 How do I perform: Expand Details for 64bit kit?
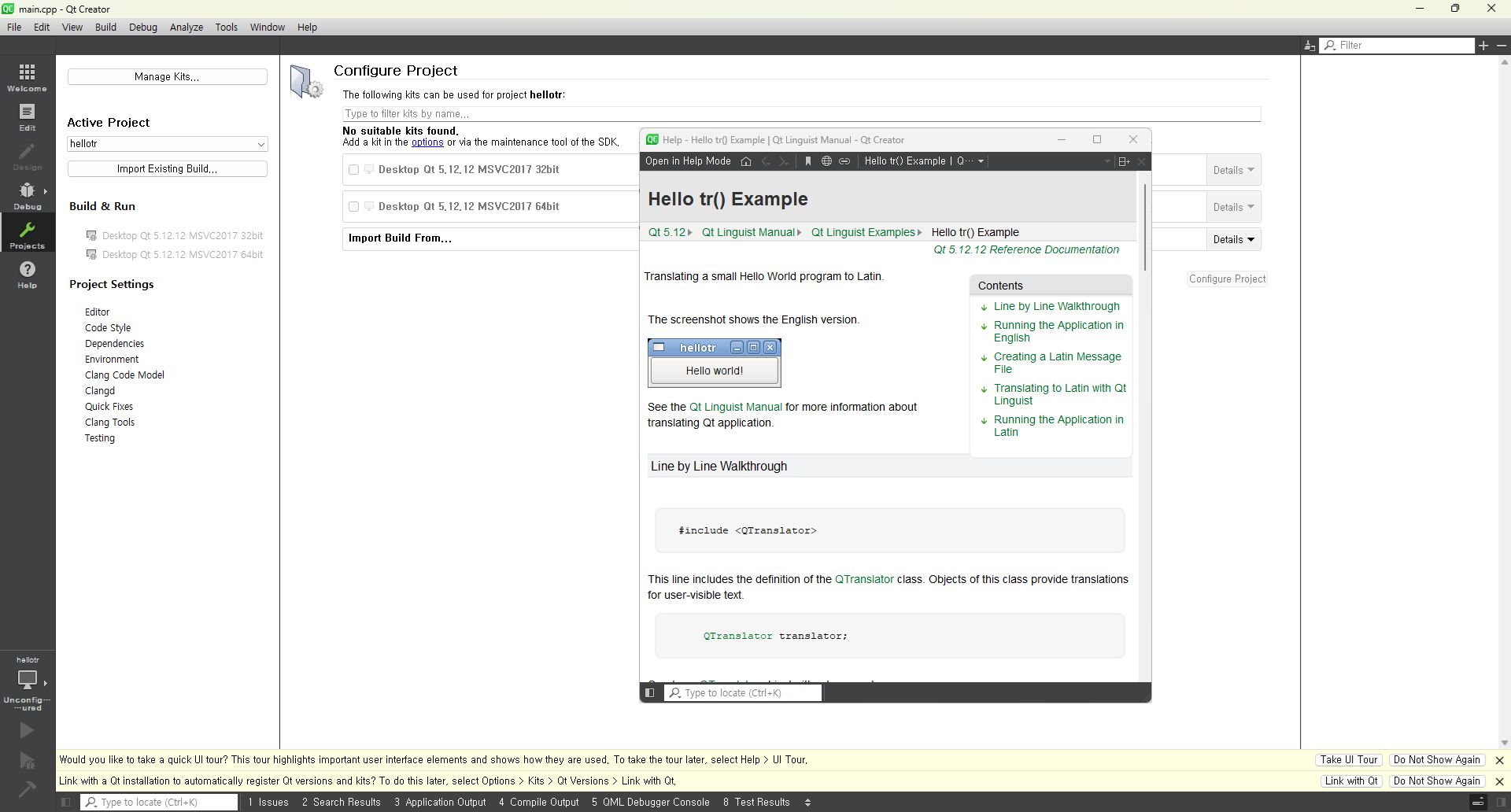click(1233, 207)
